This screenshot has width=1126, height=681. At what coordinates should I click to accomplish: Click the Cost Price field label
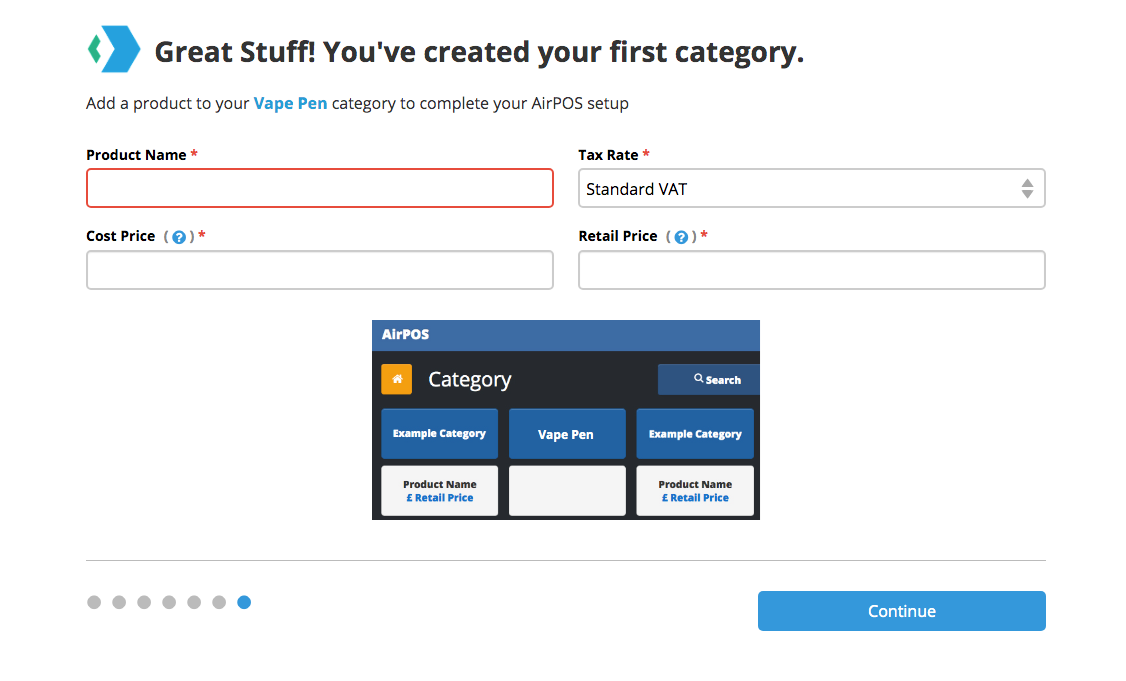click(121, 236)
